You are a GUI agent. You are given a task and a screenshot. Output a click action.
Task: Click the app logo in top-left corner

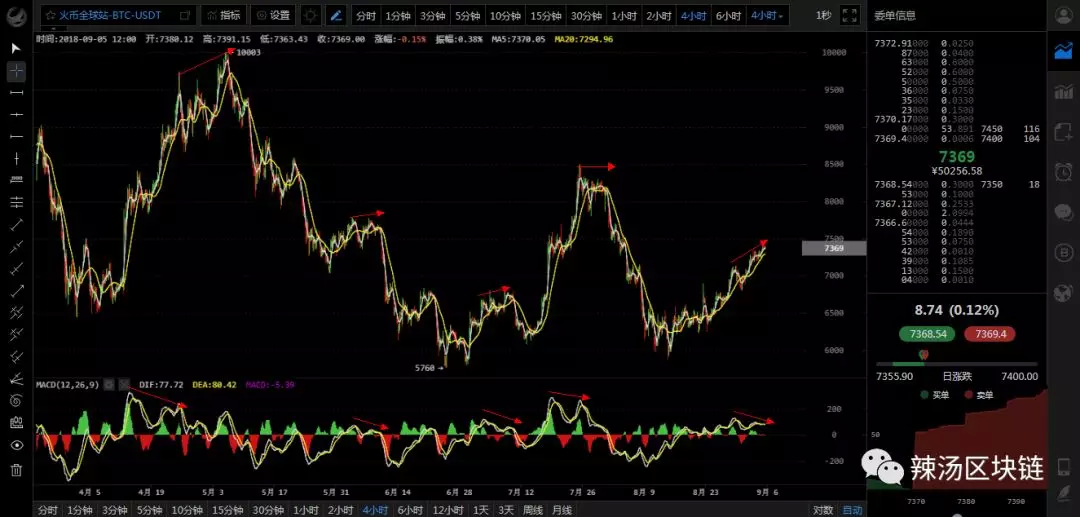17,15
